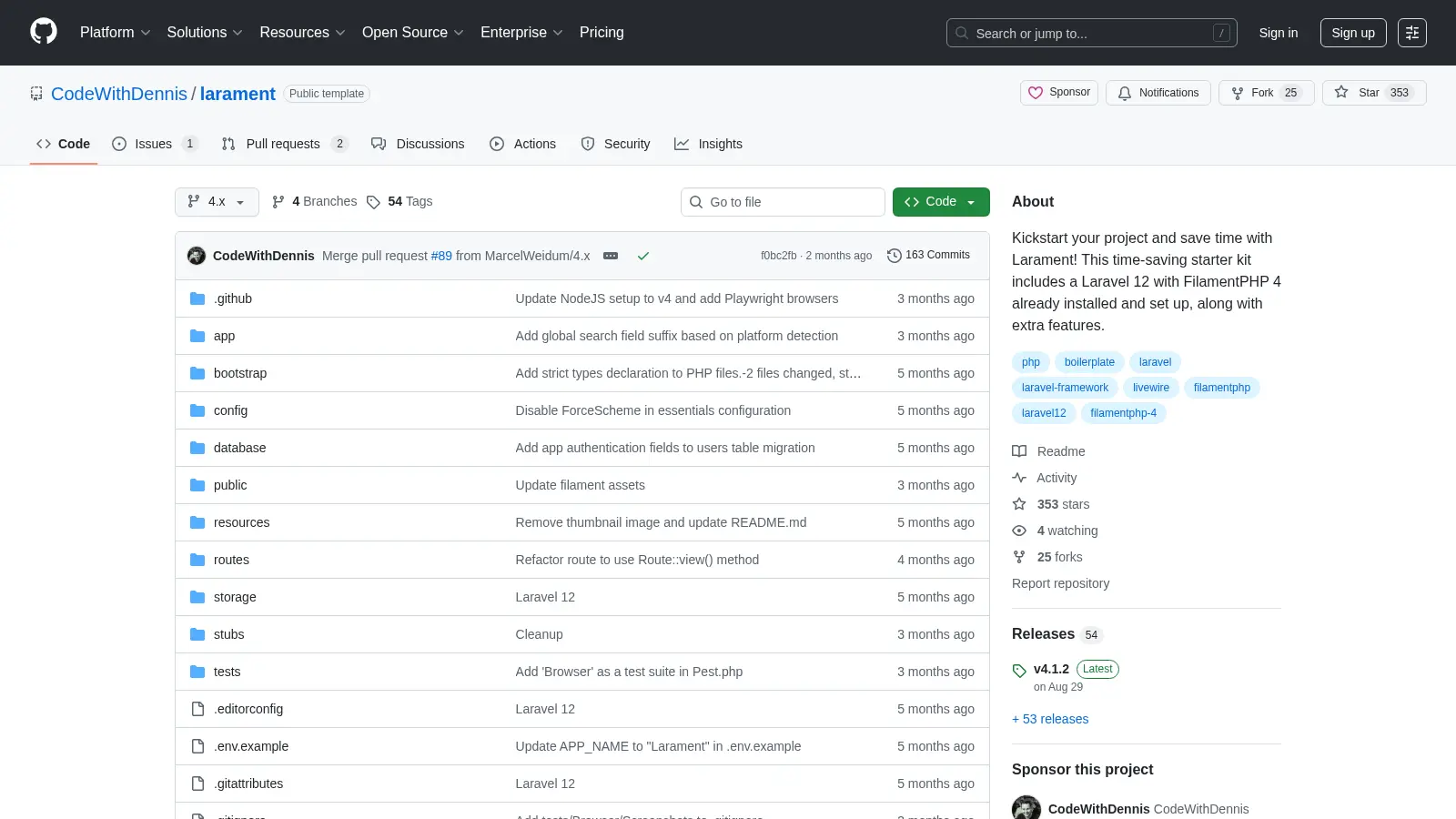Open the routes folder
The height and width of the screenshot is (819, 1456).
click(231, 560)
